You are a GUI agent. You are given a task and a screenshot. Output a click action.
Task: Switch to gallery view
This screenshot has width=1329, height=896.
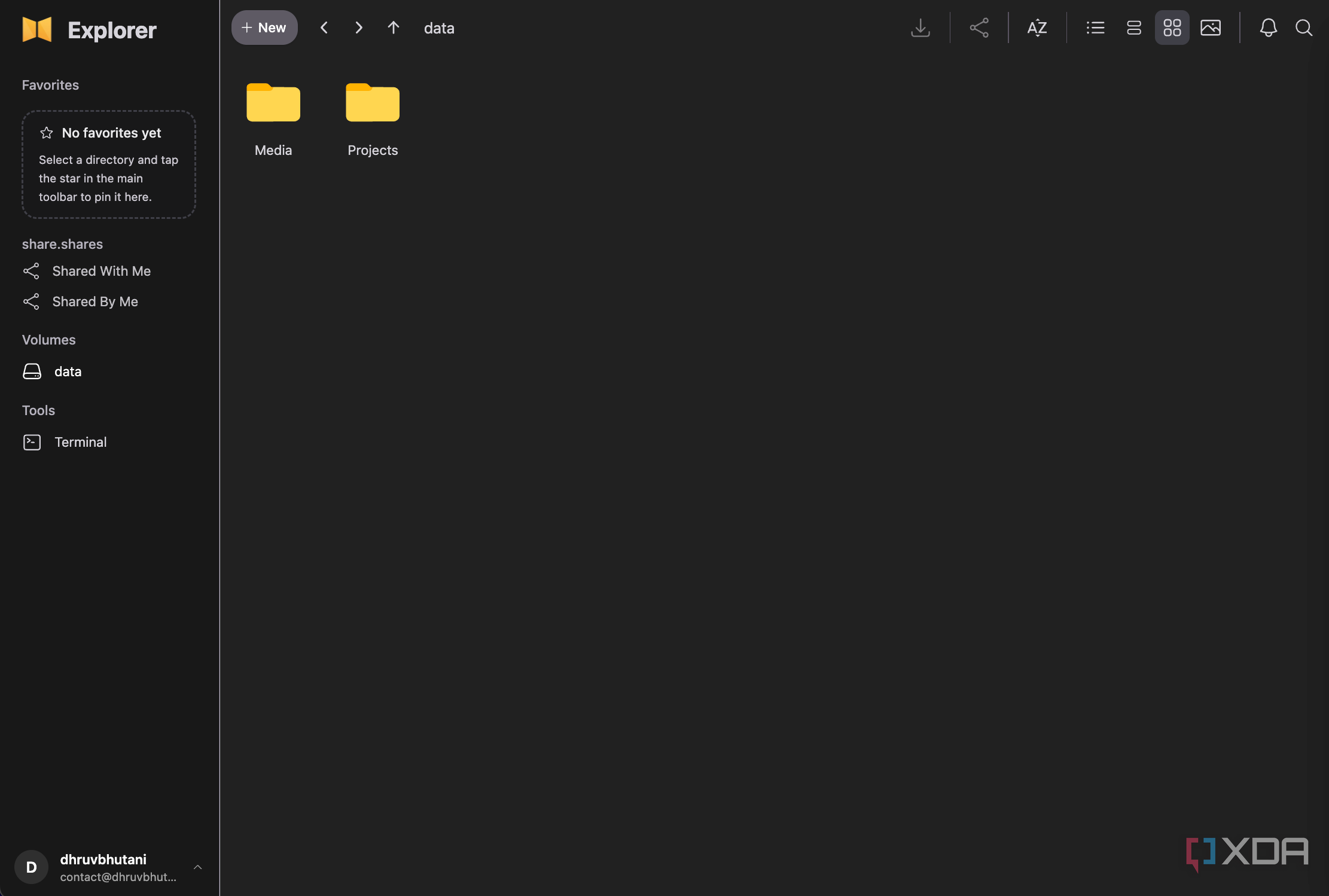1211,28
